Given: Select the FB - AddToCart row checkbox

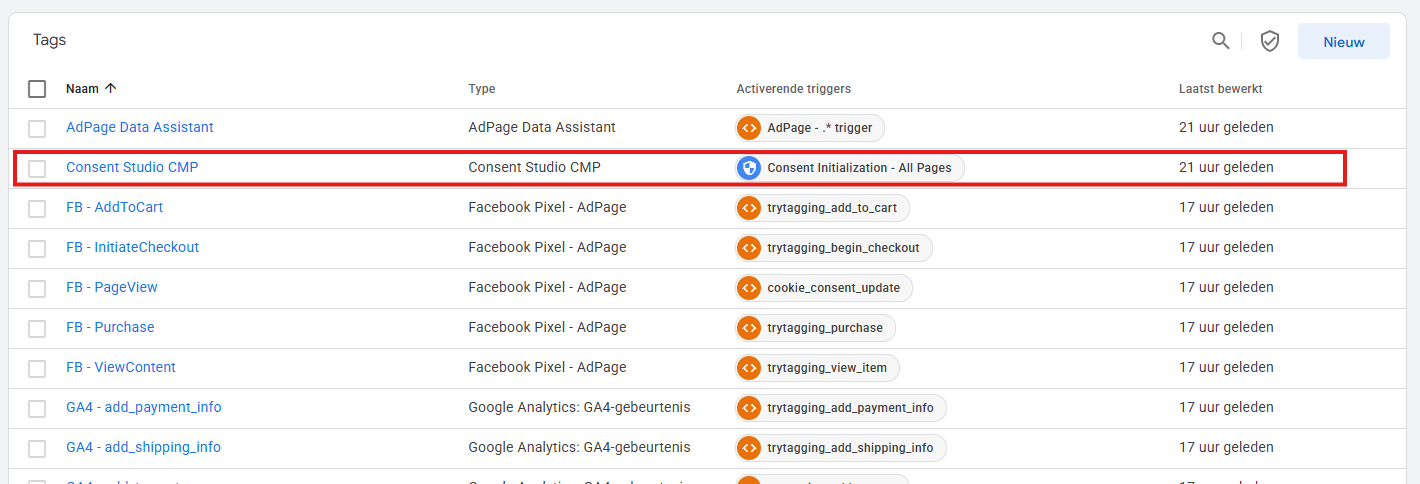Looking at the screenshot, I should point(37,208).
